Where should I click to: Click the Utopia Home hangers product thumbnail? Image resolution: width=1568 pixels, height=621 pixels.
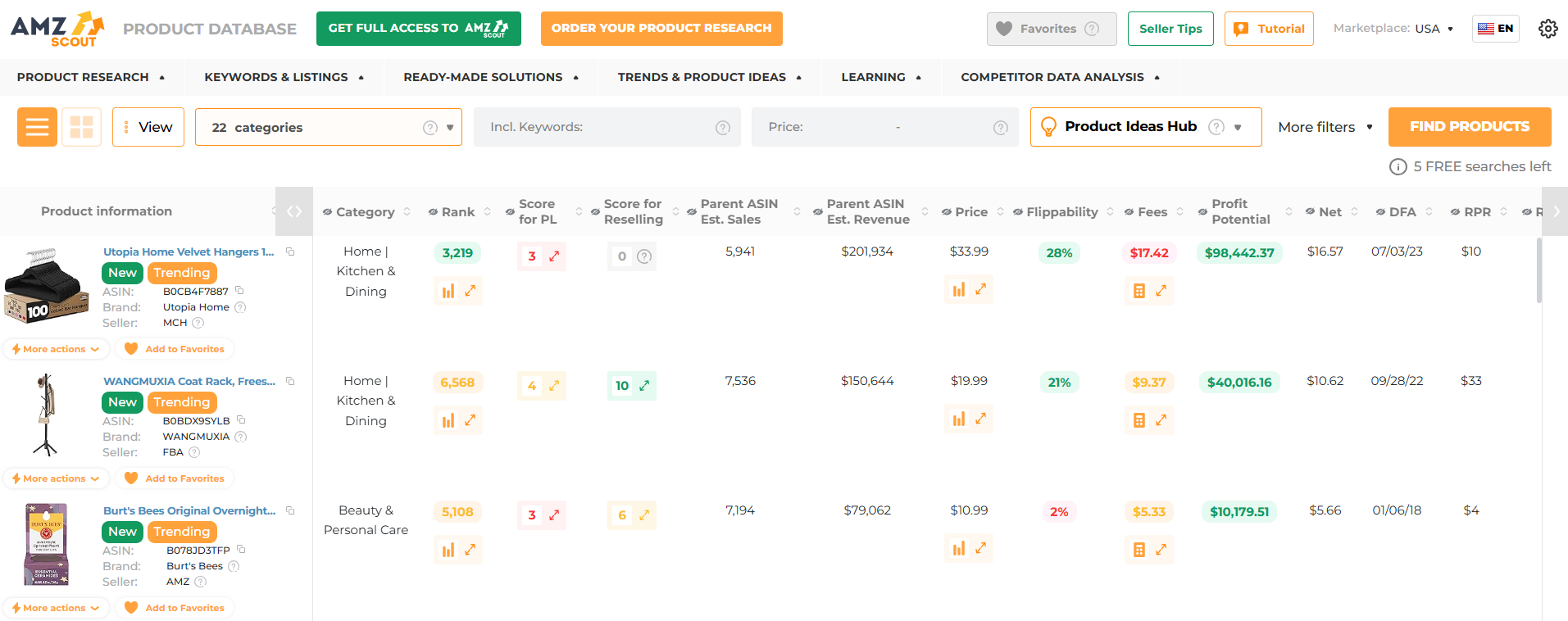47,286
